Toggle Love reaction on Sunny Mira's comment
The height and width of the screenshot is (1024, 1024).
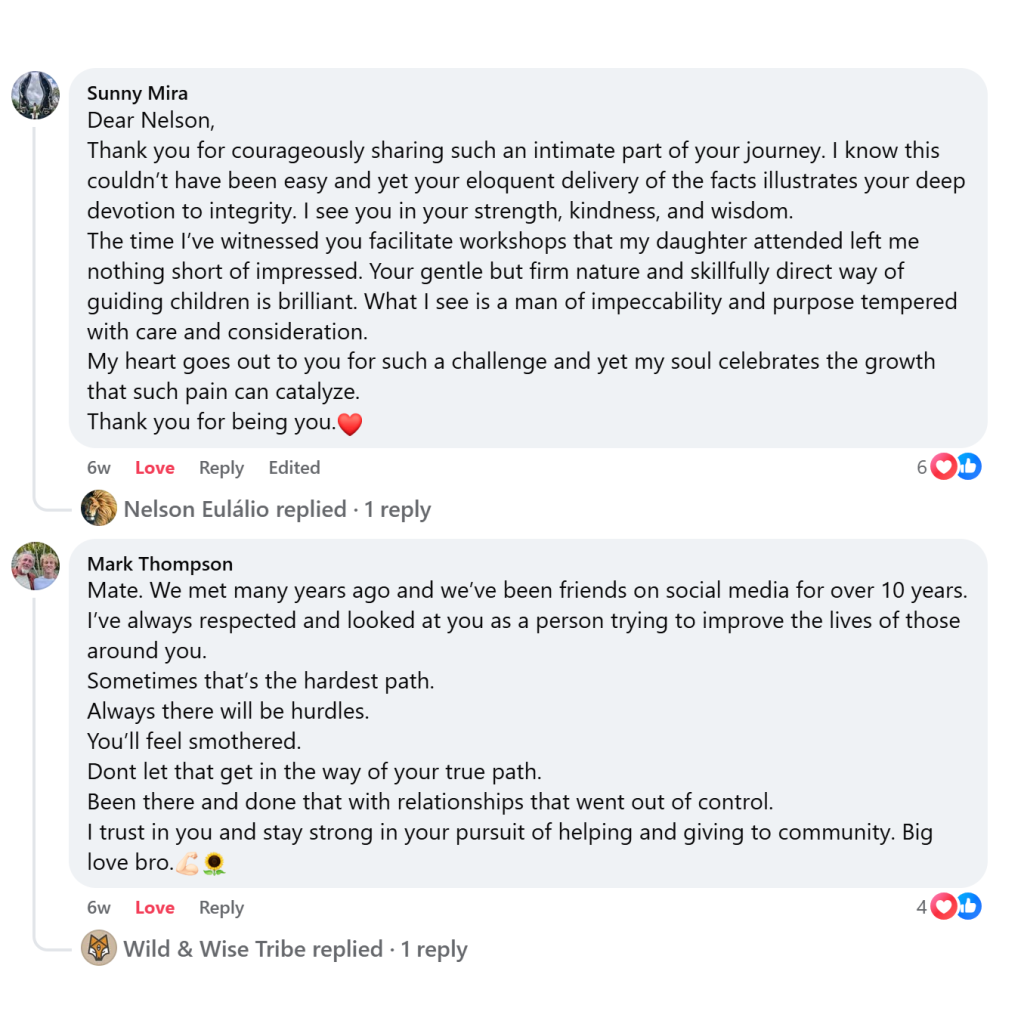155,468
